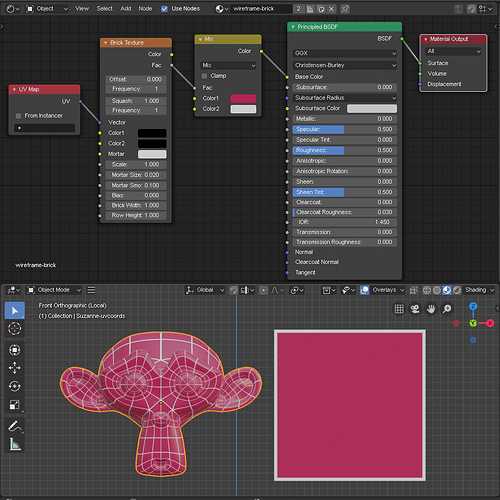Collapse the Brick Texture node
The height and width of the screenshot is (500, 500).
click(x=106, y=43)
